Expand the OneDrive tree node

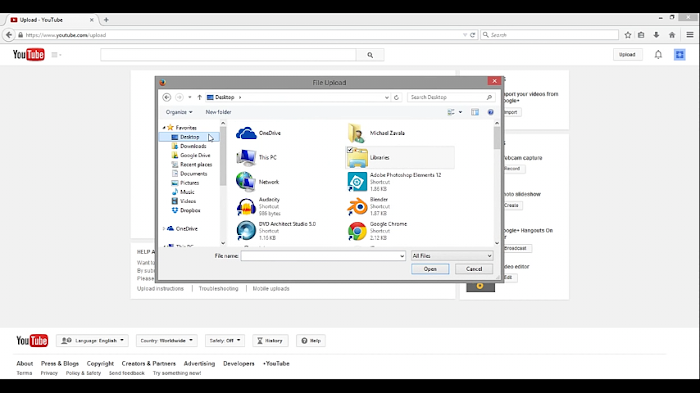(164, 229)
